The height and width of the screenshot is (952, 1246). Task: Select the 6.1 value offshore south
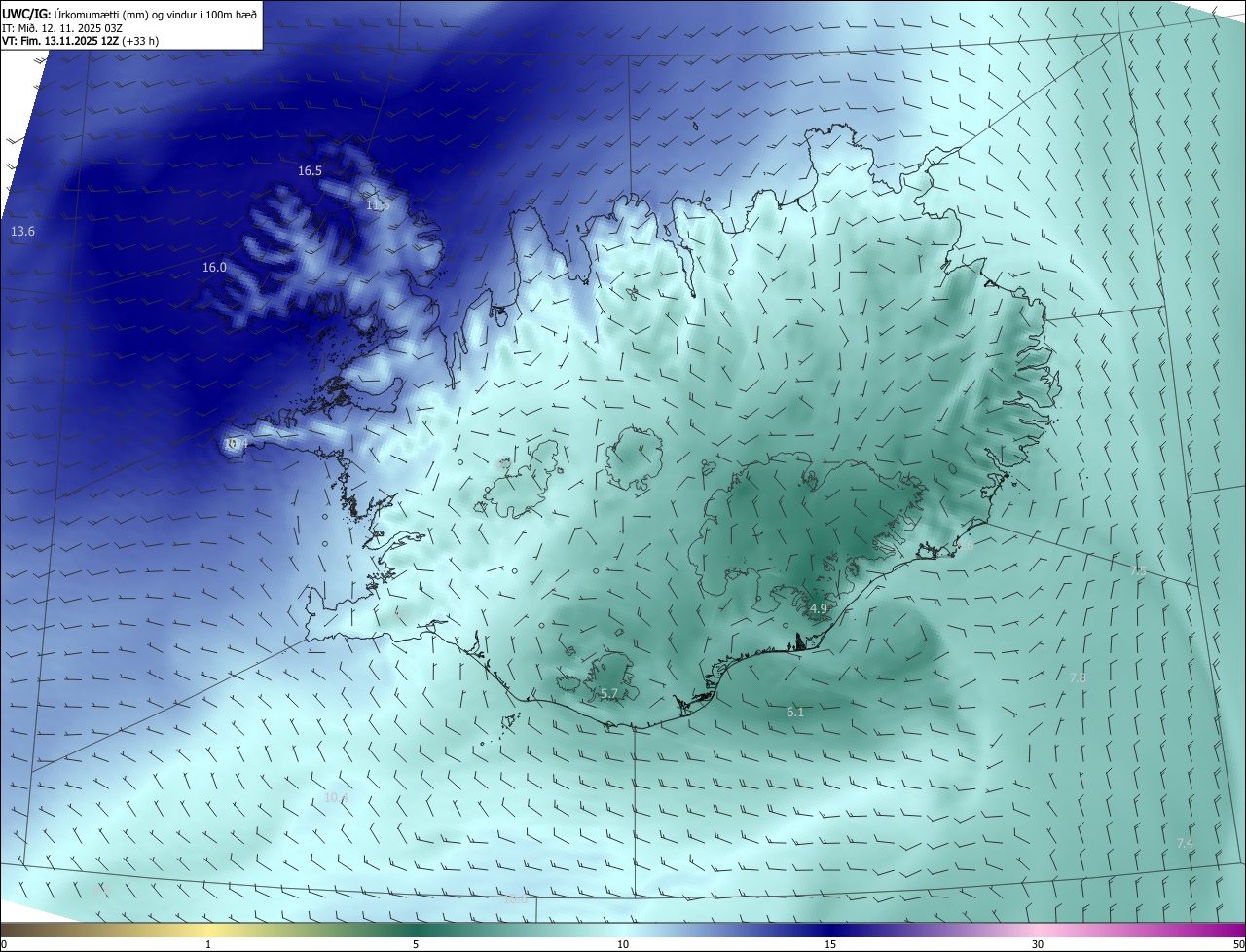pos(795,713)
